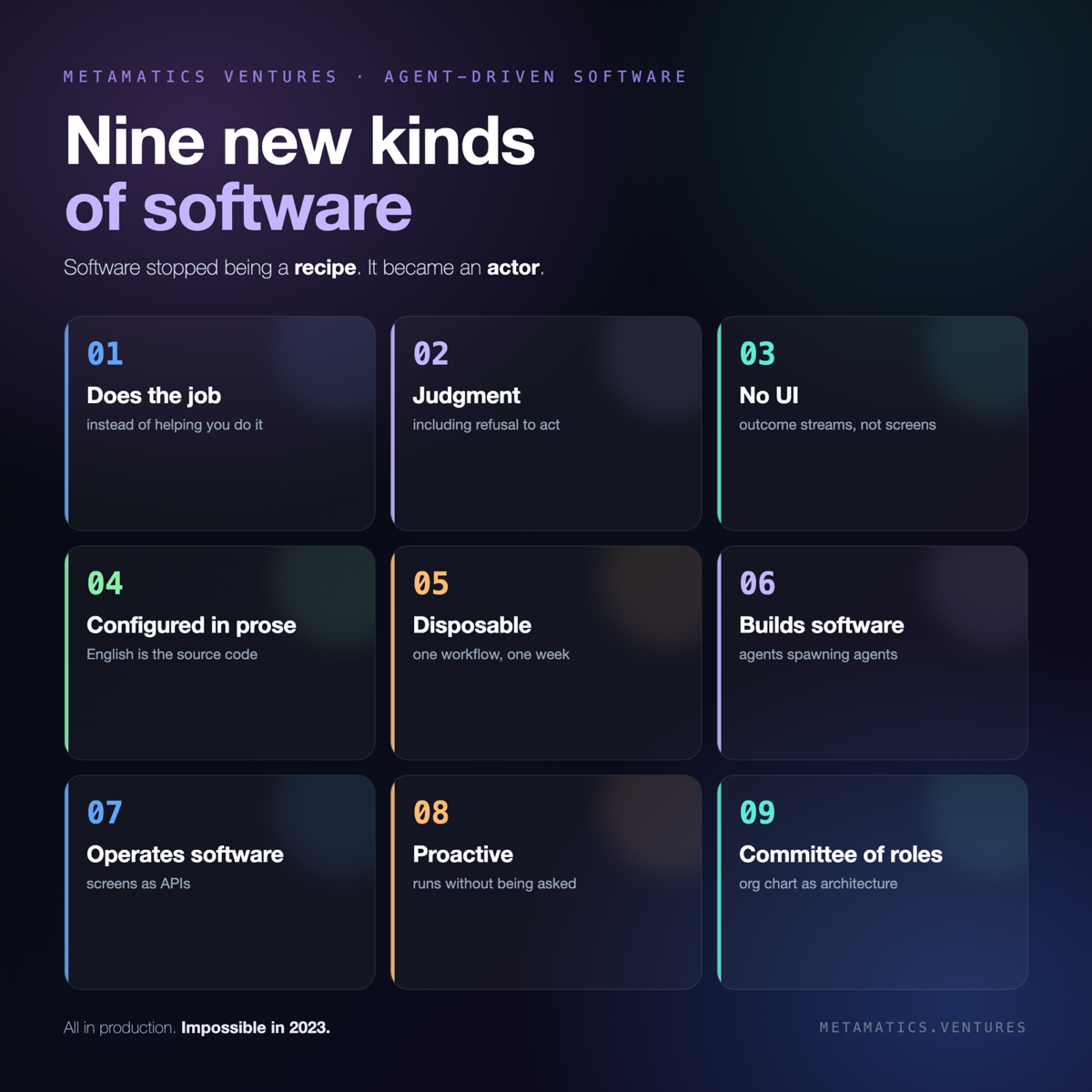Viewport: 1092px width, 1092px height.
Task: Click the 'Operates software' card title
Action: [185, 854]
